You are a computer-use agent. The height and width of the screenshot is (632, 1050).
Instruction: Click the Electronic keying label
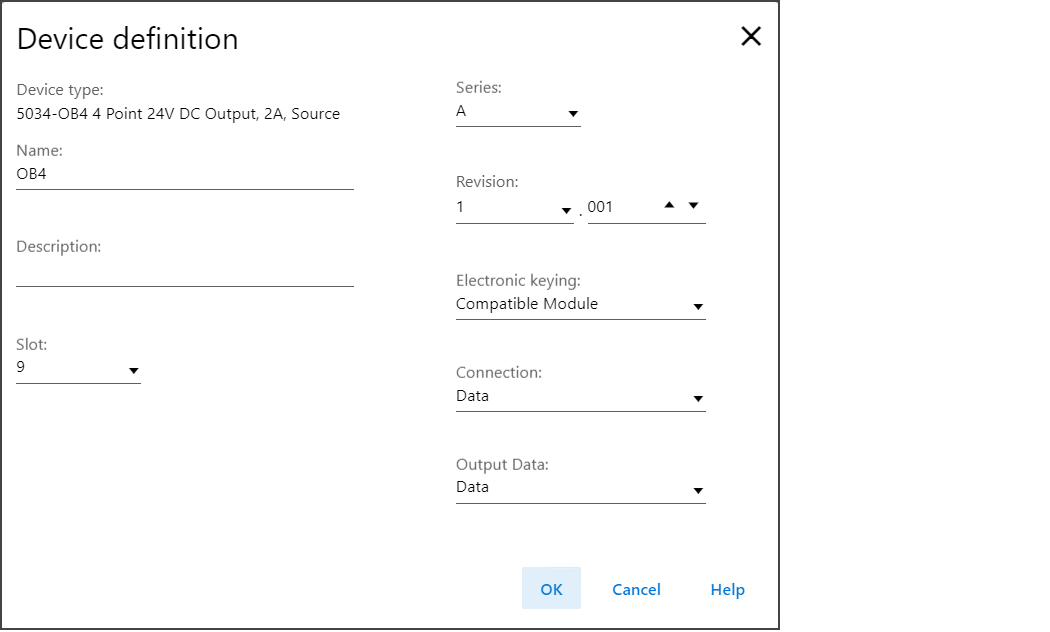[518, 281]
